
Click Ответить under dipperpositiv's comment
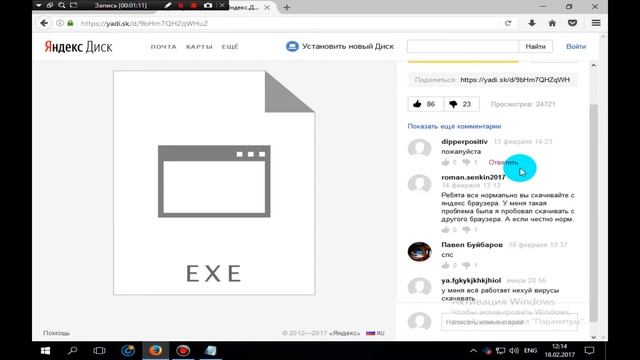[503, 162]
